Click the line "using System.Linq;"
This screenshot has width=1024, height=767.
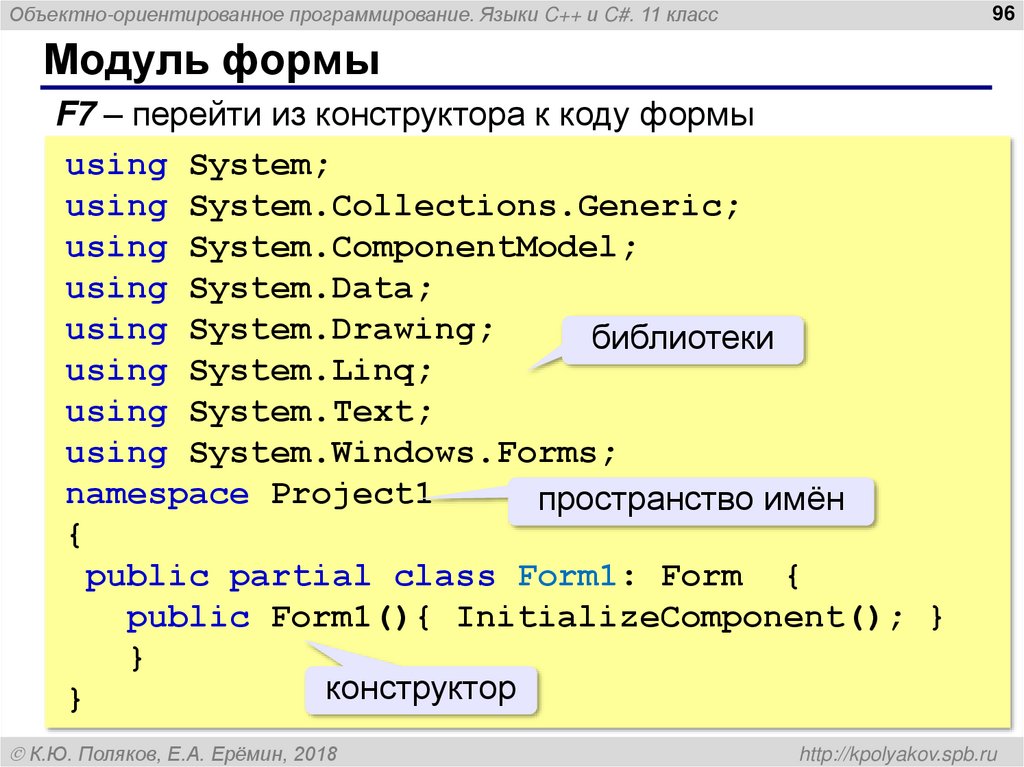[x=248, y=372]
